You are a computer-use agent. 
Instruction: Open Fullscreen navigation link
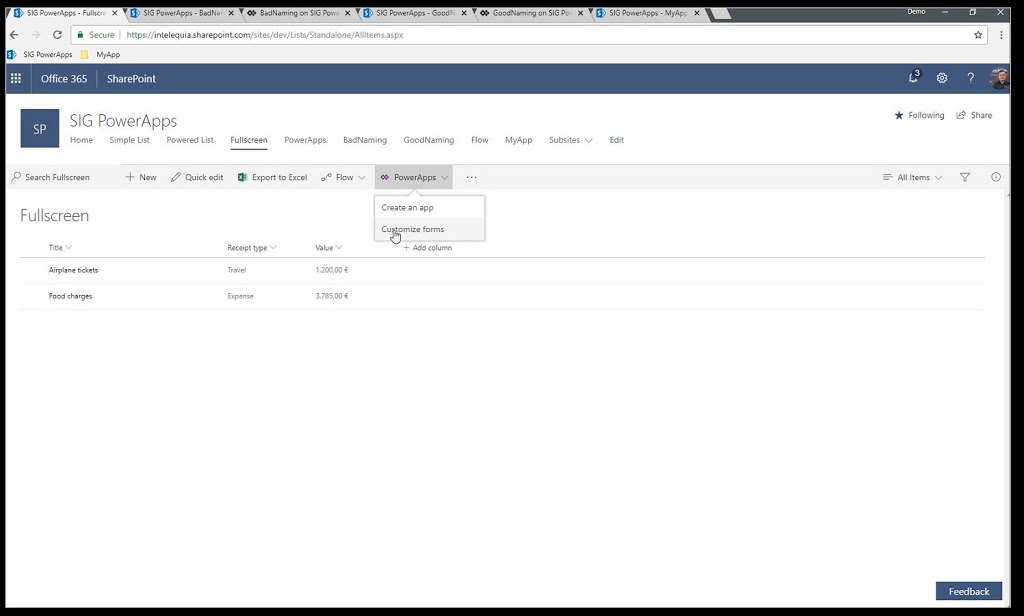[249, 140]
